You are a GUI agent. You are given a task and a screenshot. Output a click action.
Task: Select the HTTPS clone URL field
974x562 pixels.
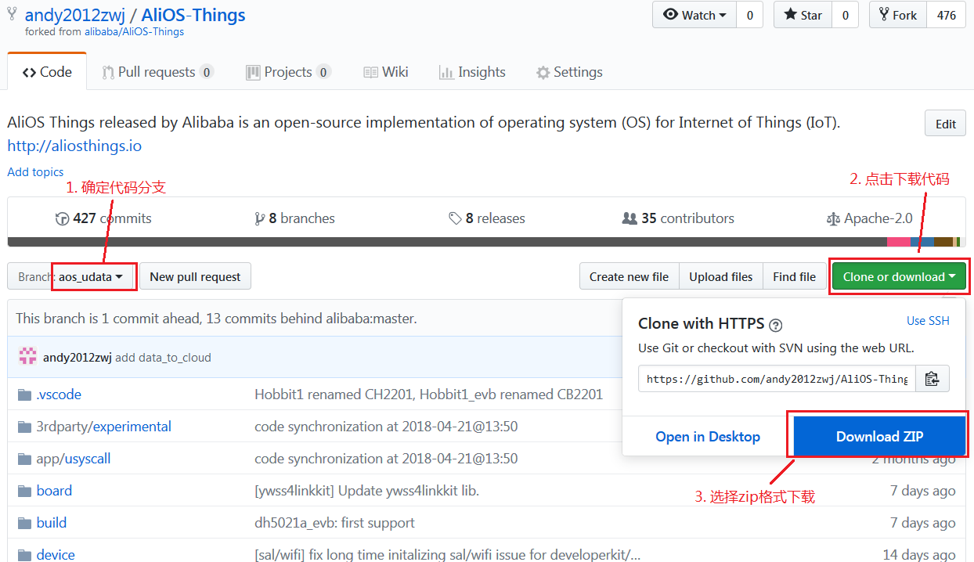click(x=776, y=379)
